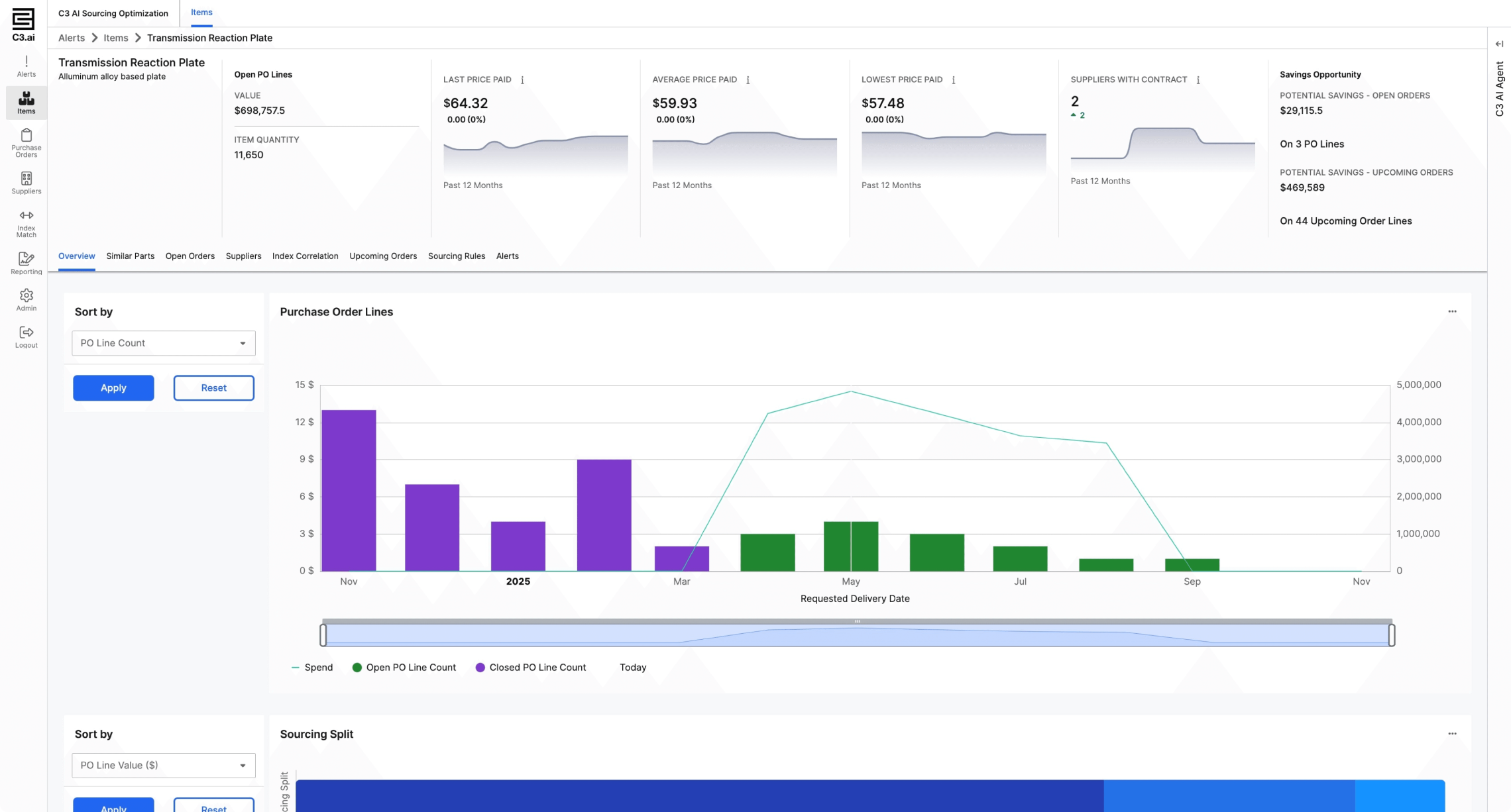Open Admin settings in the sidebar

pyautogui.click(x=27, y=299)
